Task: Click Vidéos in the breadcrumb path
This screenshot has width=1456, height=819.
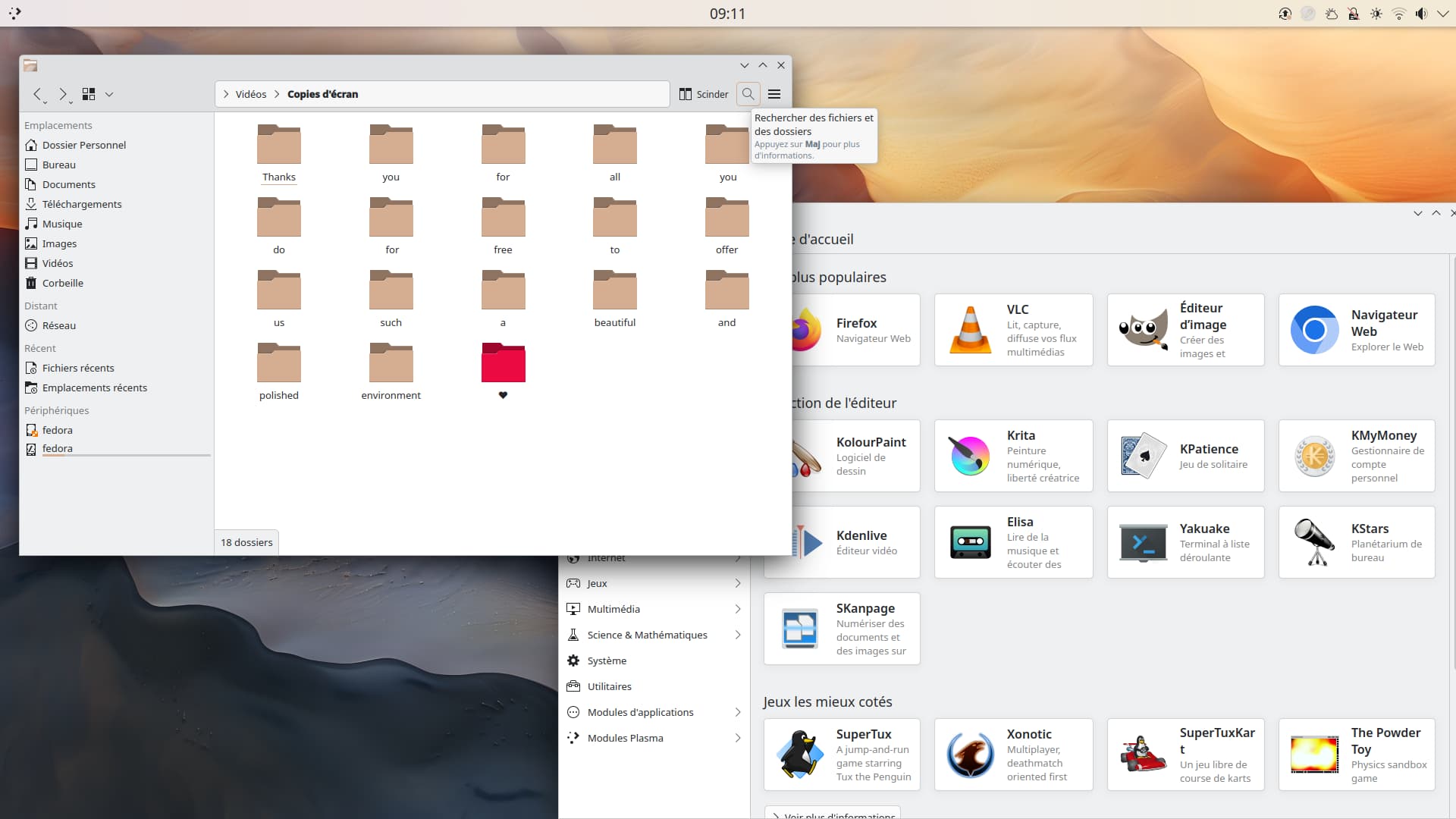Action: pyautogui.click(x=250, y=94)
